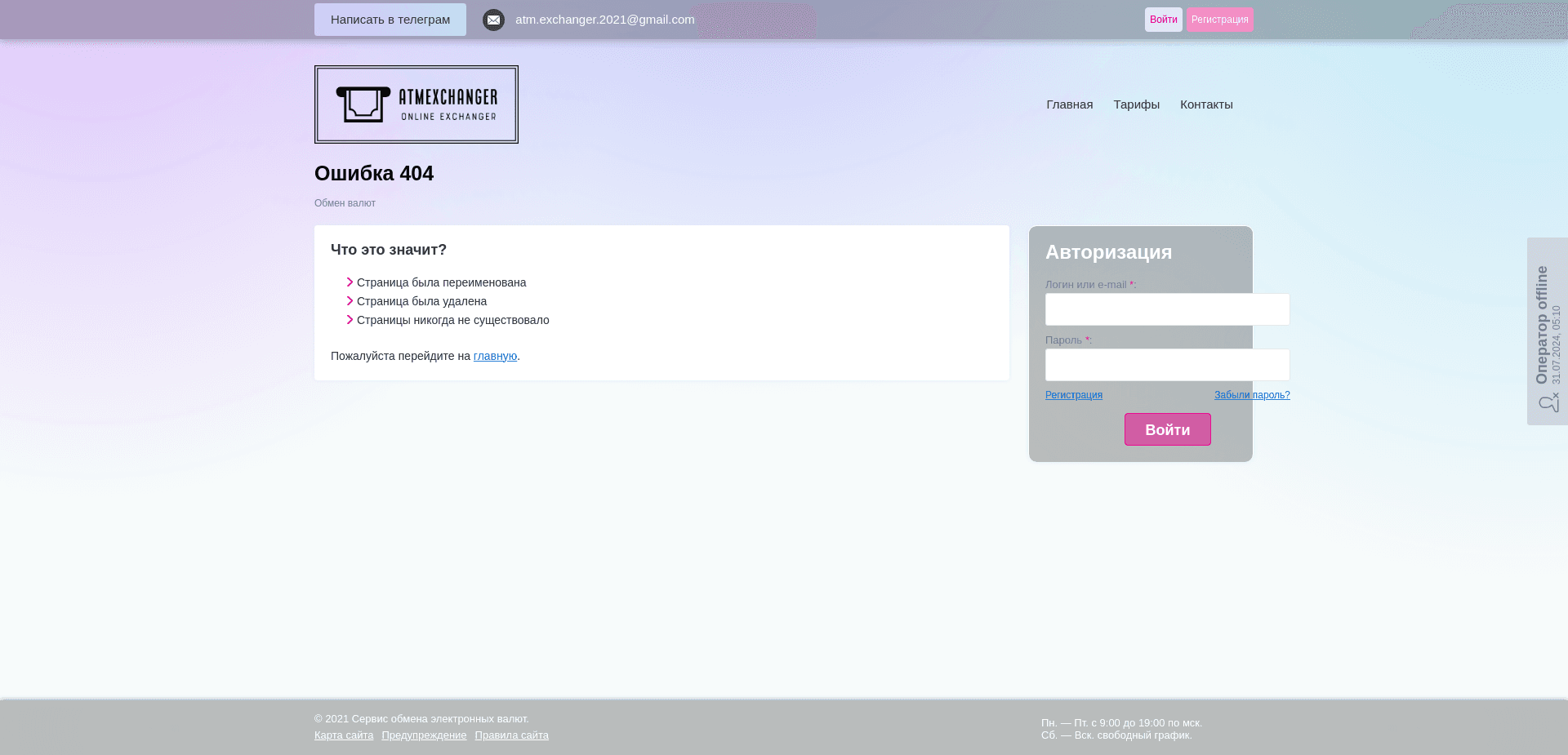Viewport: 1568px width, 755px height.
Task: Click the pink chevron beside 'Страница была удалена'
Action: pyautogui.click(x=350, y=300)
